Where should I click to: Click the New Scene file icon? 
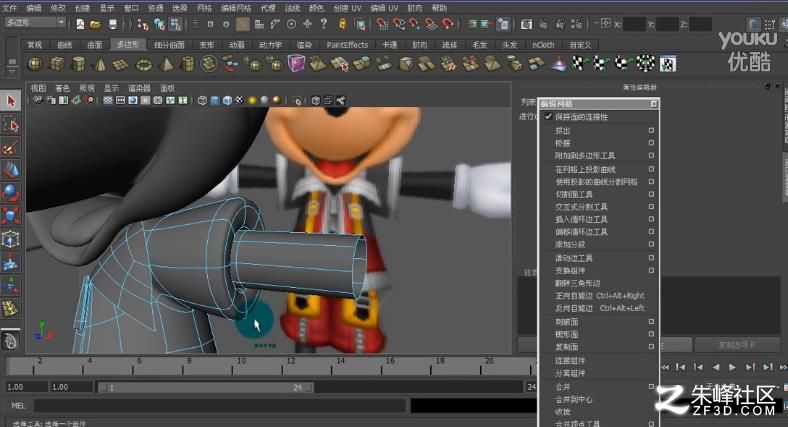click(x=80, y=24)
